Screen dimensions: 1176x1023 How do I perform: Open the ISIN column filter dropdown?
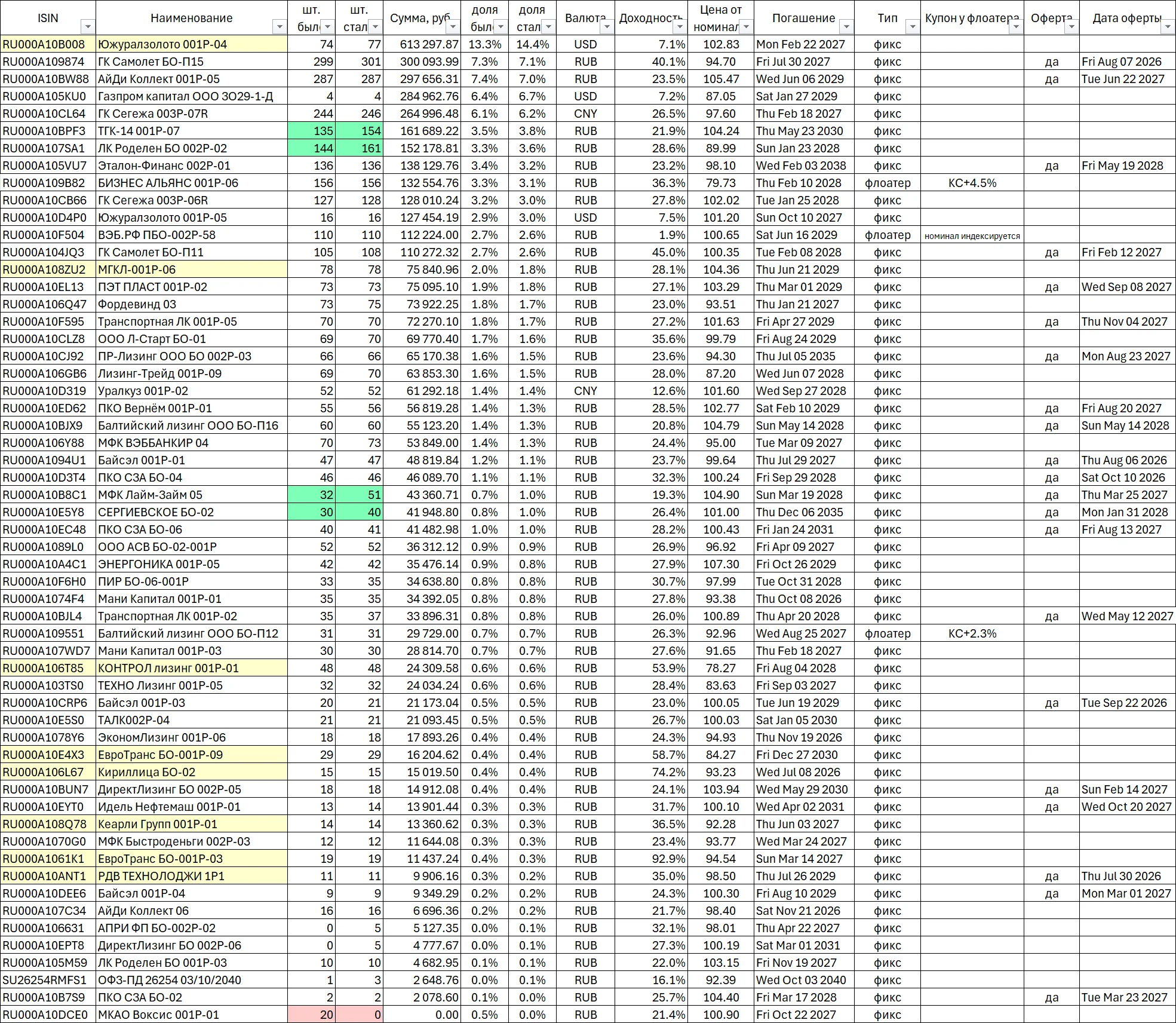coord(88,27)
